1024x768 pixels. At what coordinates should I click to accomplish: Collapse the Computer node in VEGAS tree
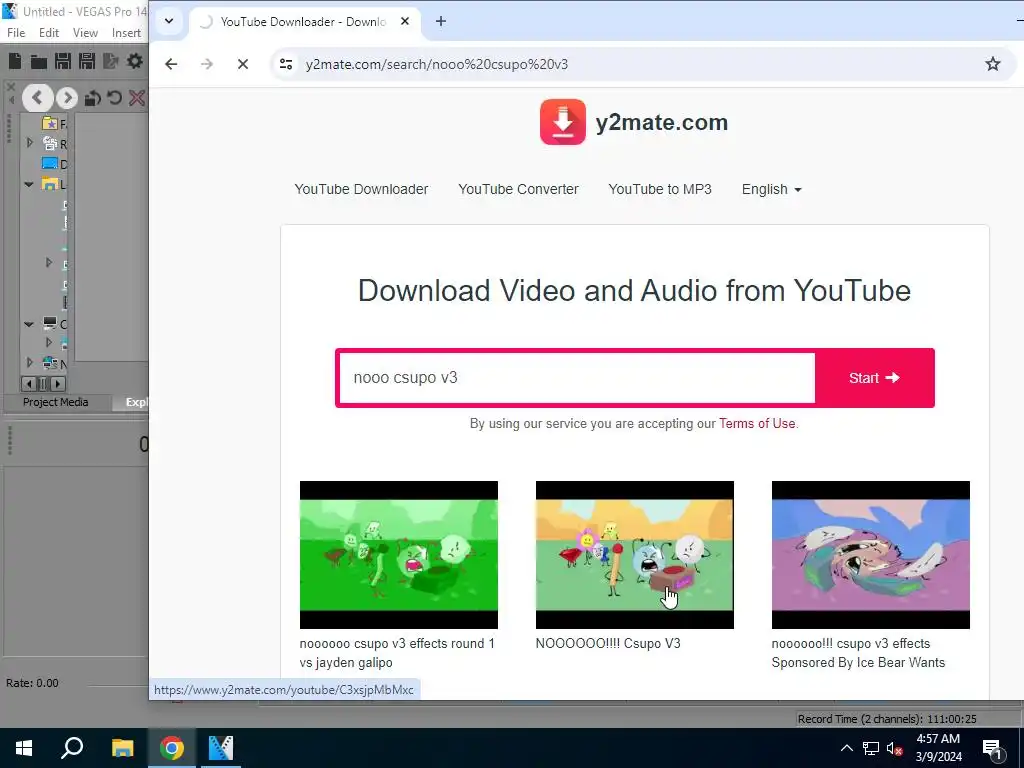[29, 324]
